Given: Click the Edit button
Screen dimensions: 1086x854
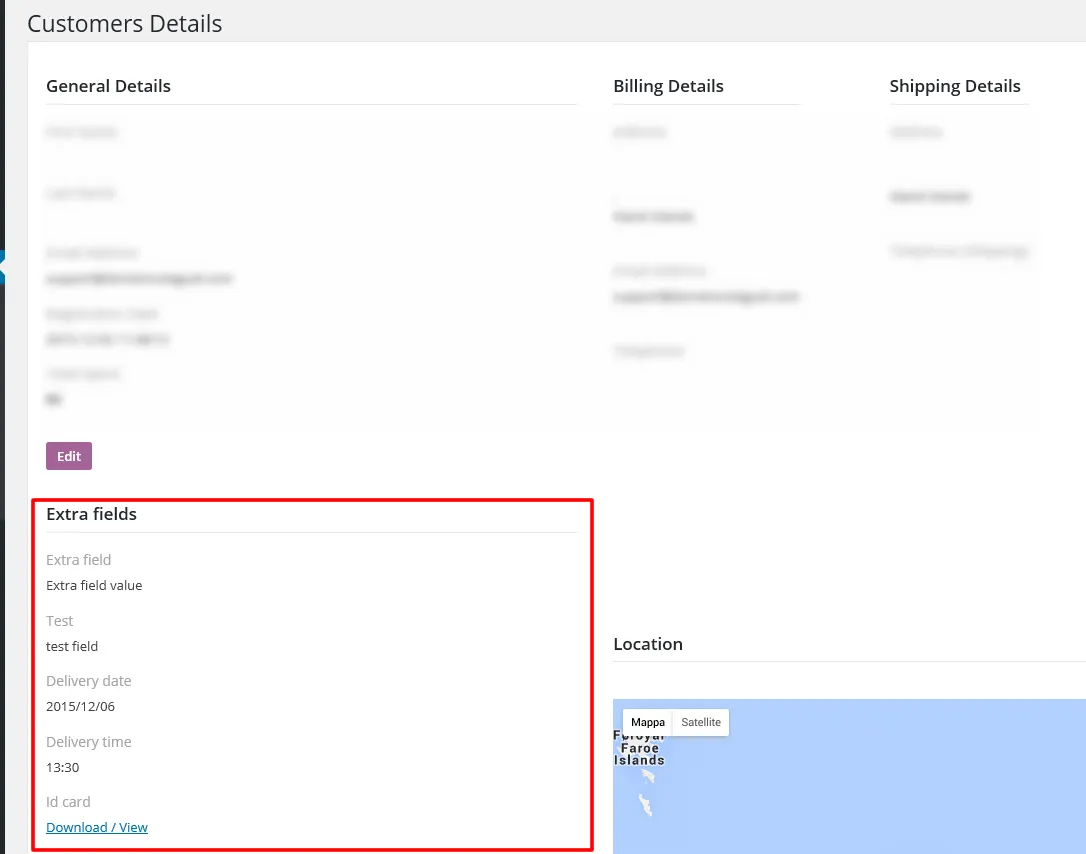Looking at the screenshot, I should point(68,455).
